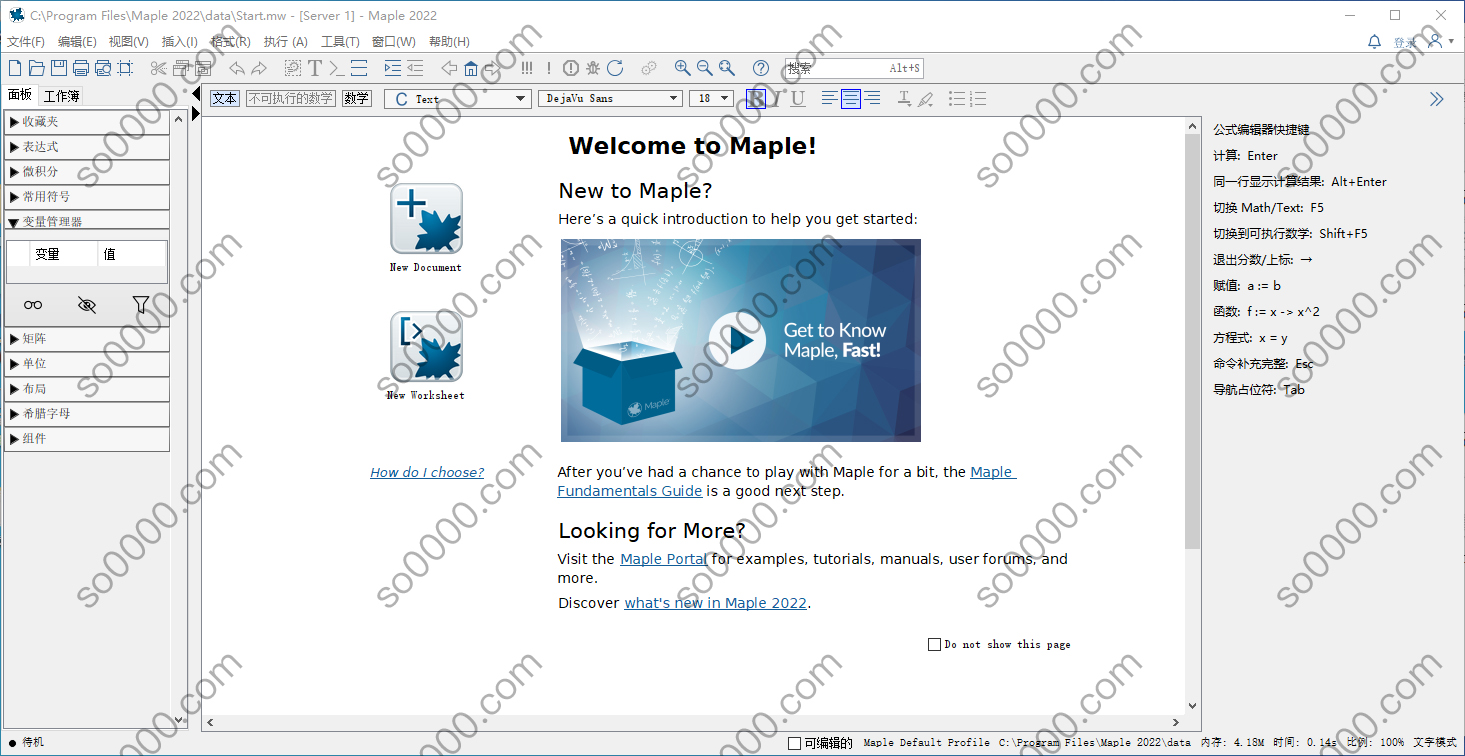Insert text region with T icon
Viewport: 1465px width, 756px height.
pos(315,68)
